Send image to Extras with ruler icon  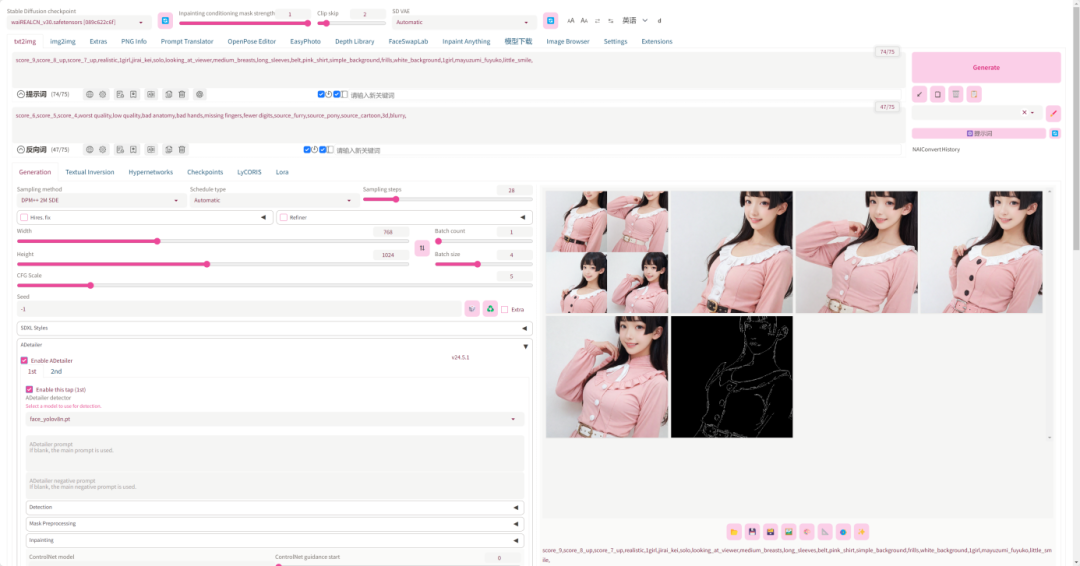pyautogui.click(x=825, y=532)
